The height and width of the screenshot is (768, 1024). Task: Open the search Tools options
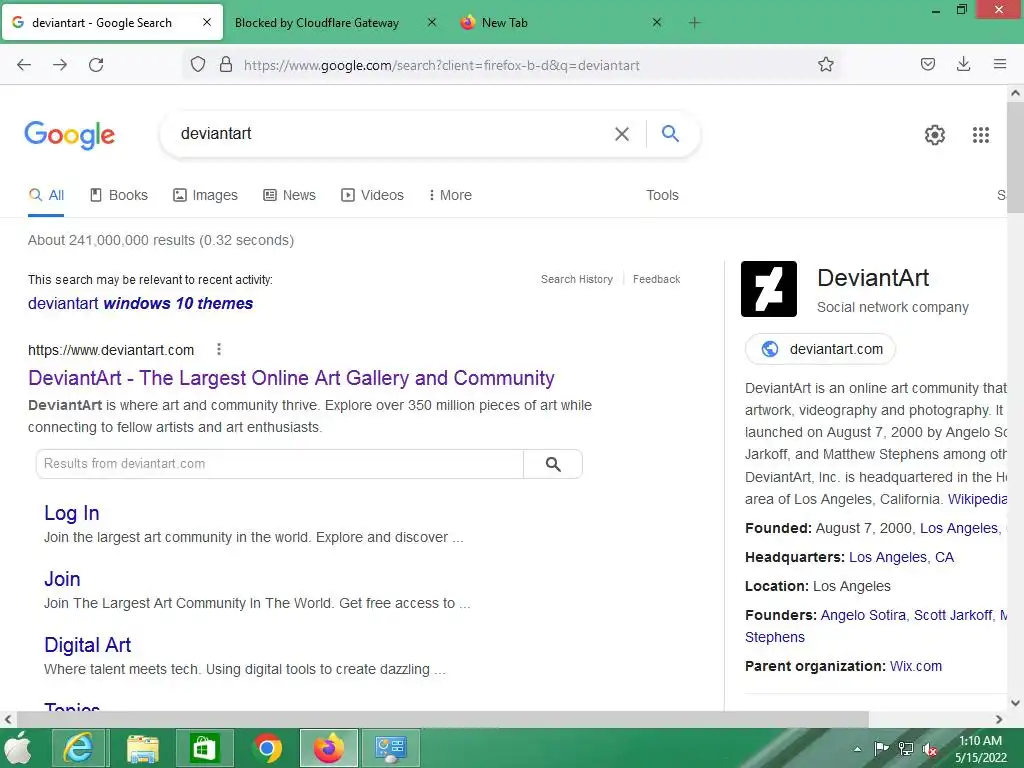pyautogui.click(x=662, y=195)
